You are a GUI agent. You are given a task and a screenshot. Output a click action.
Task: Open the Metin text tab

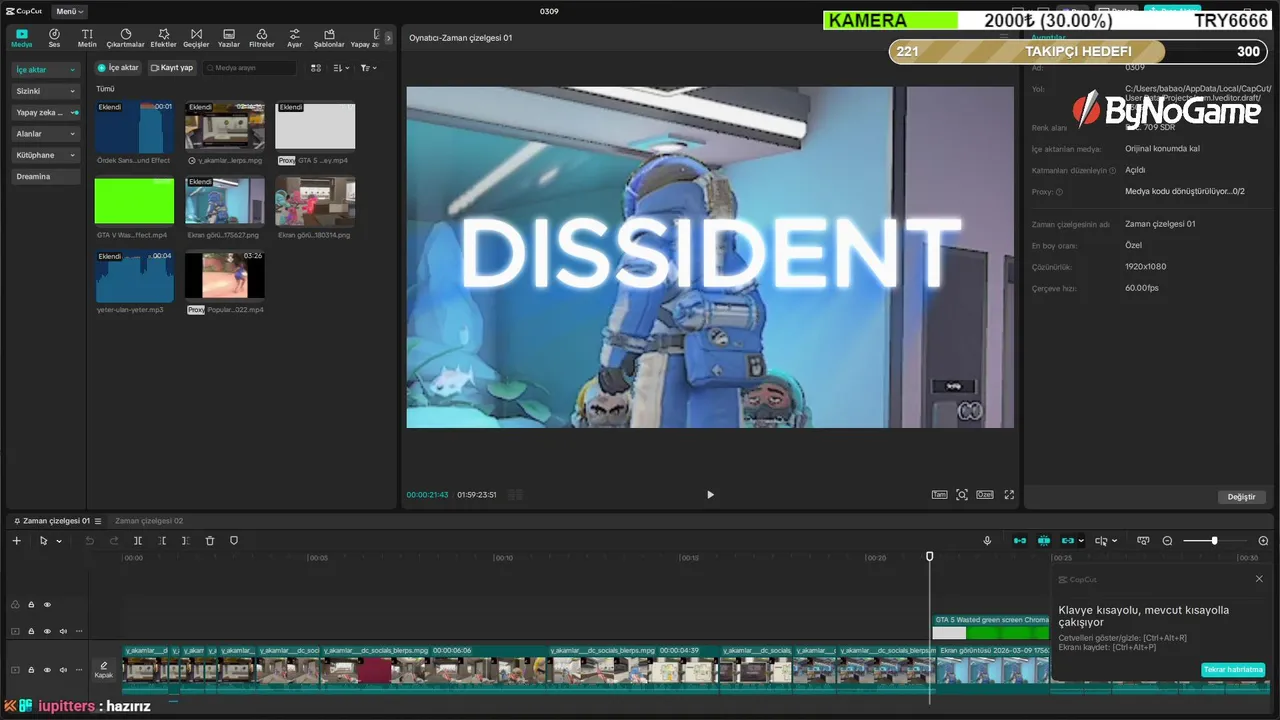[87, 38]
